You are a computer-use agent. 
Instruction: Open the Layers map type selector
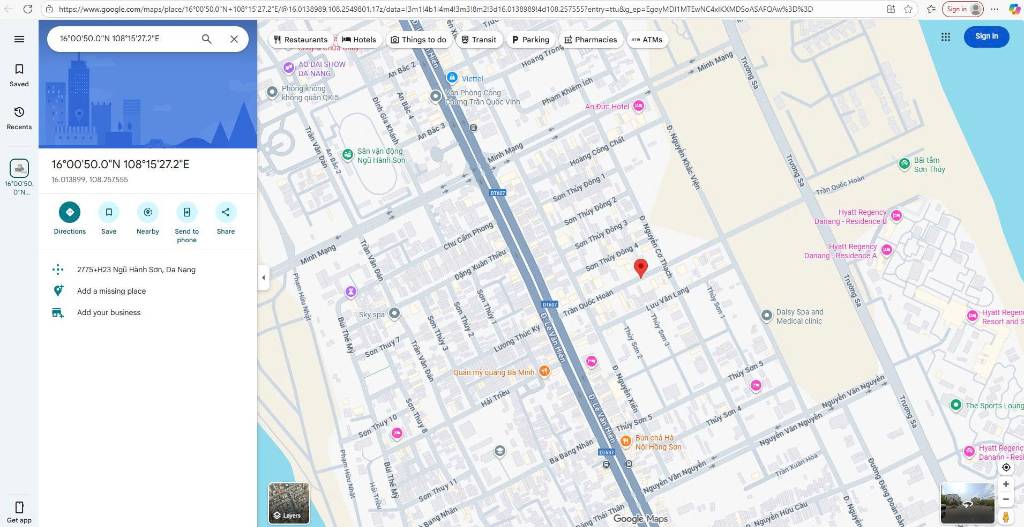[x=287, y=503]
